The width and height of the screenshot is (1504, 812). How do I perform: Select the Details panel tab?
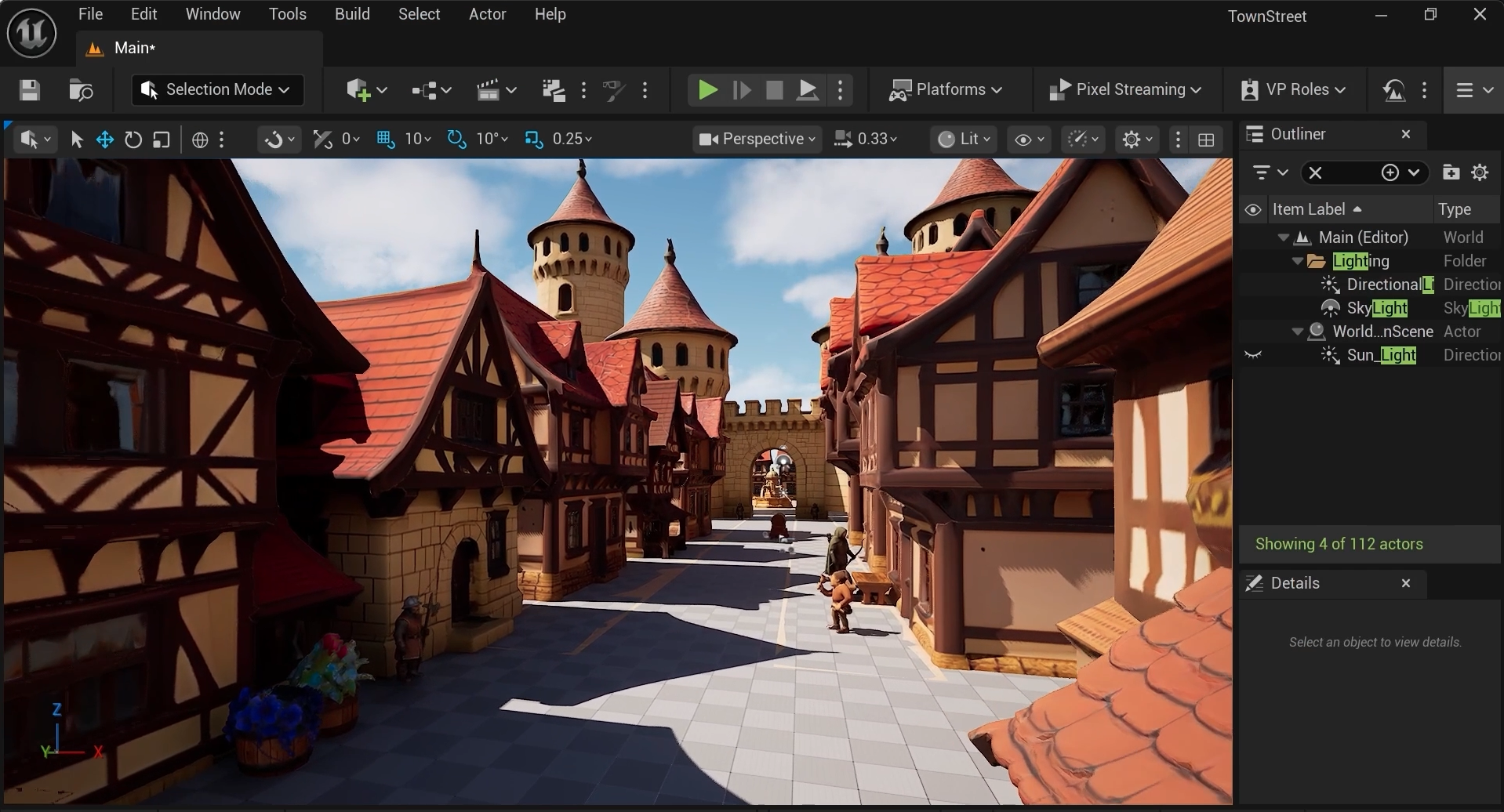(x=1332, y=583)
